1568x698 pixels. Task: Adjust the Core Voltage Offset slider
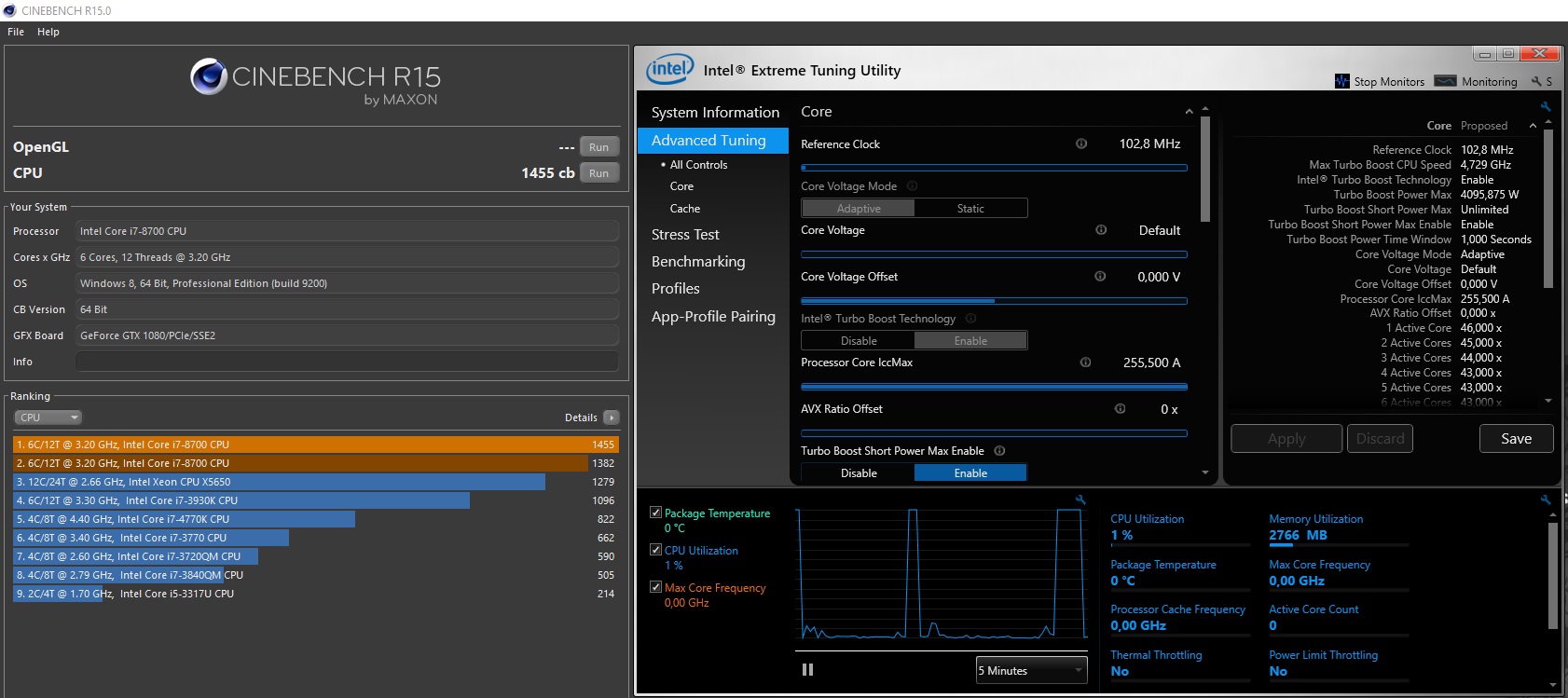(994, 301)
